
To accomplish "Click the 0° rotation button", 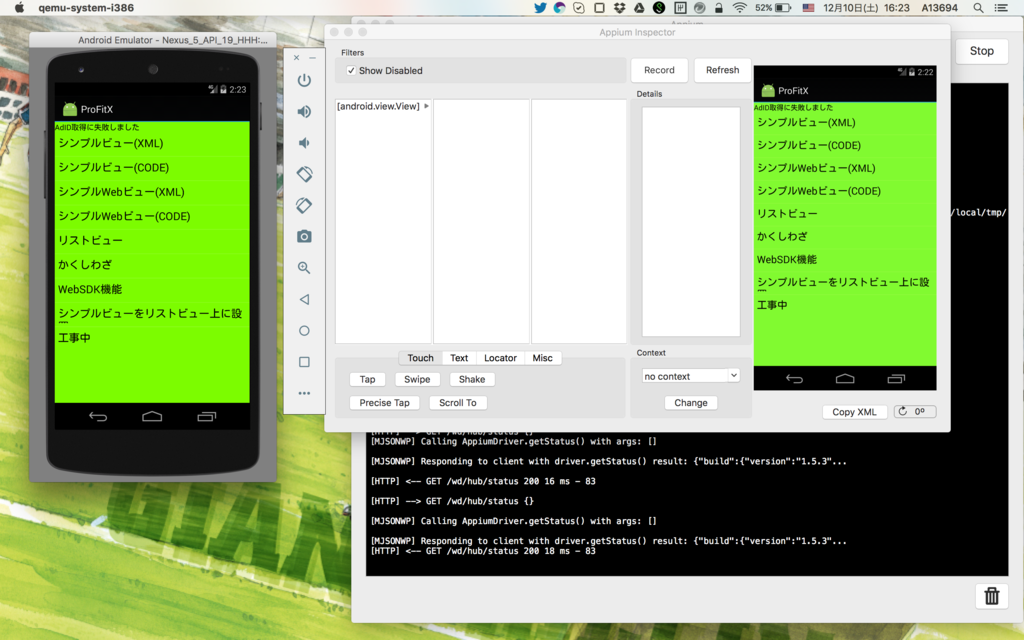I will click(x=914, y=411).
